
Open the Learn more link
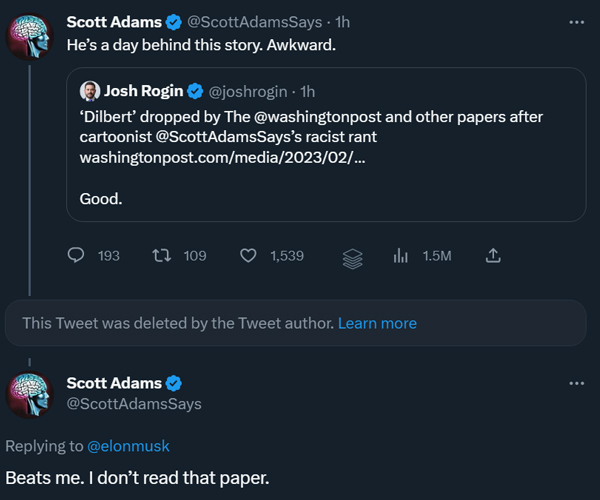(377, 323)
